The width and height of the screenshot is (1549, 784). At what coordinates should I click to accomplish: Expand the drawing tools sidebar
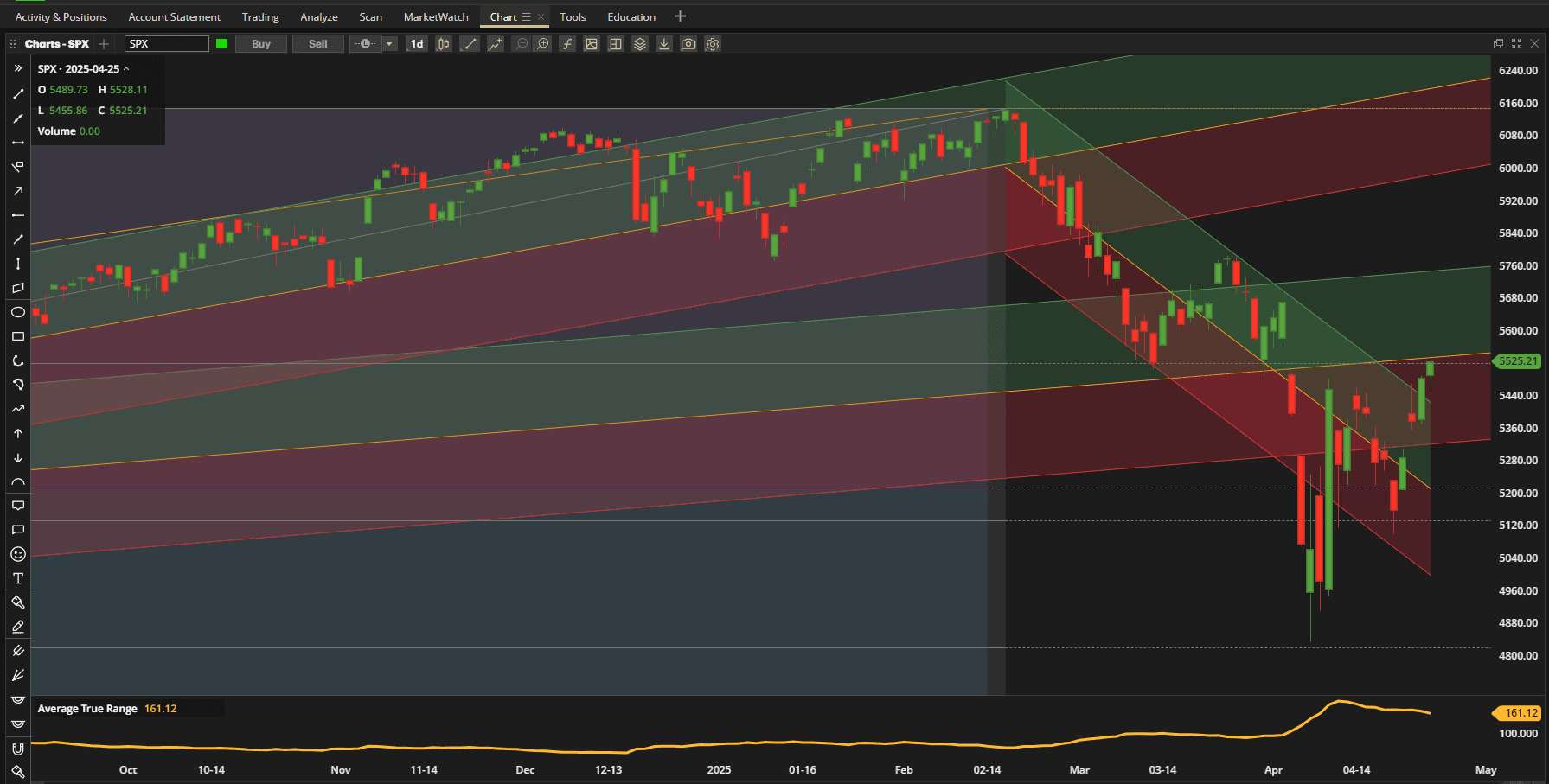[17, 68]
